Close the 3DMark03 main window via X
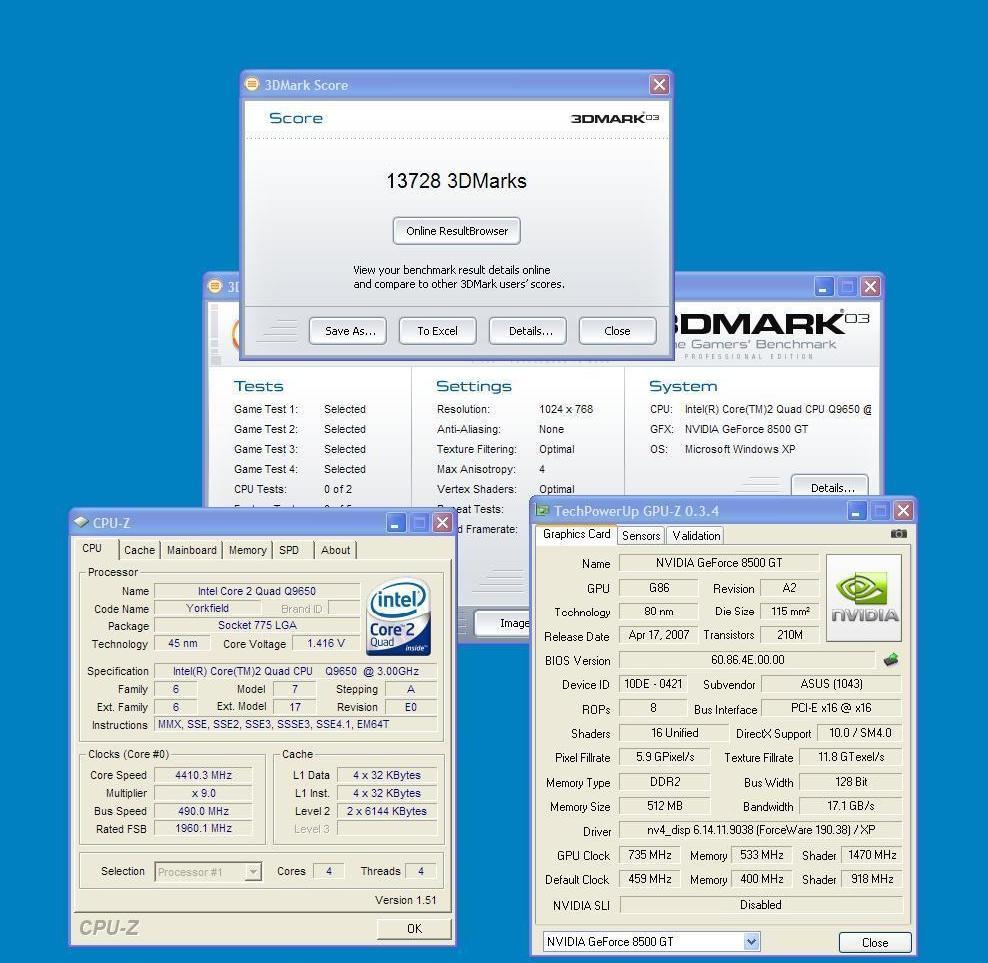 pos(871,287)
